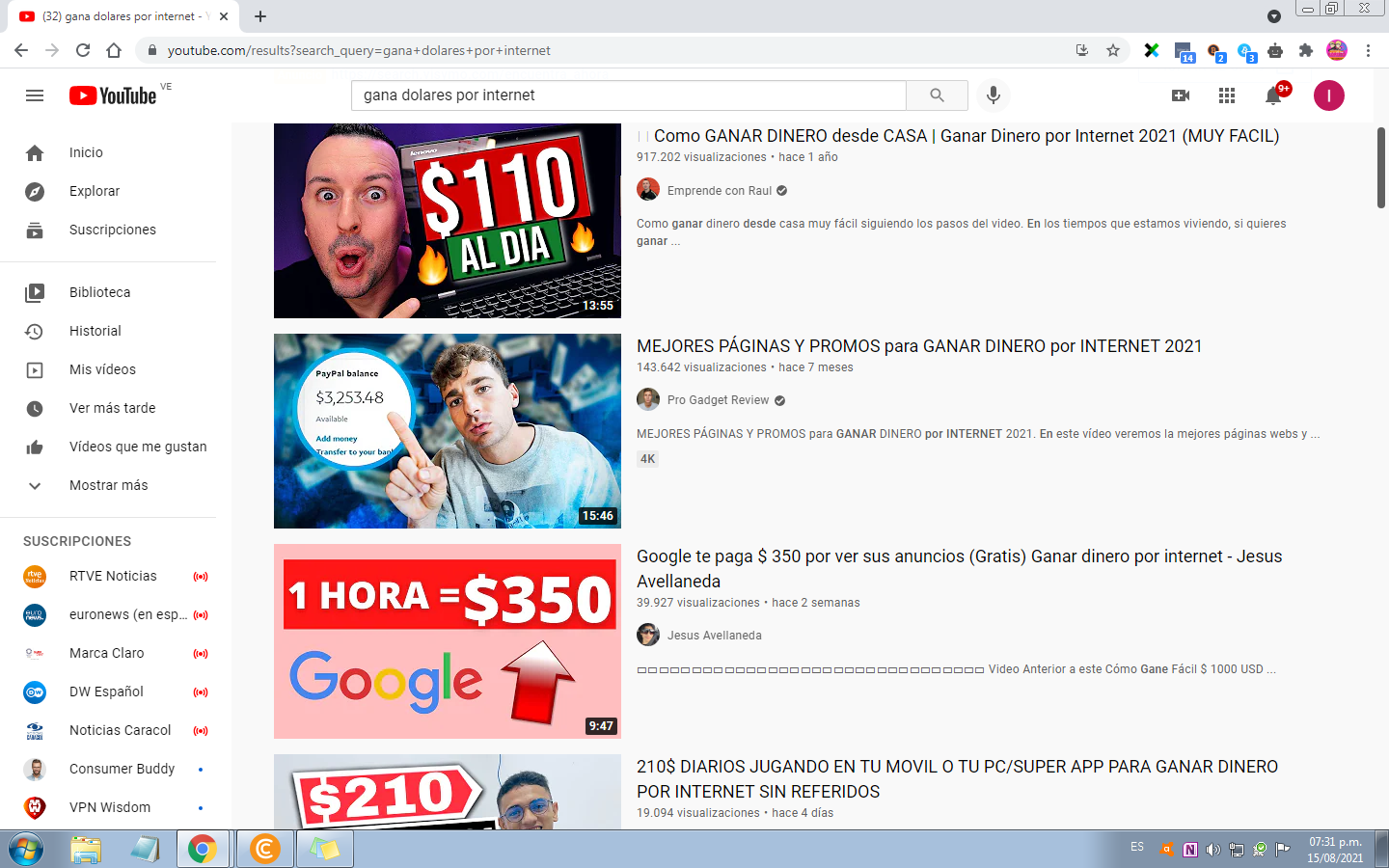Open '210$ DIARIOS JUGANDO' video title

click(958, 779)
